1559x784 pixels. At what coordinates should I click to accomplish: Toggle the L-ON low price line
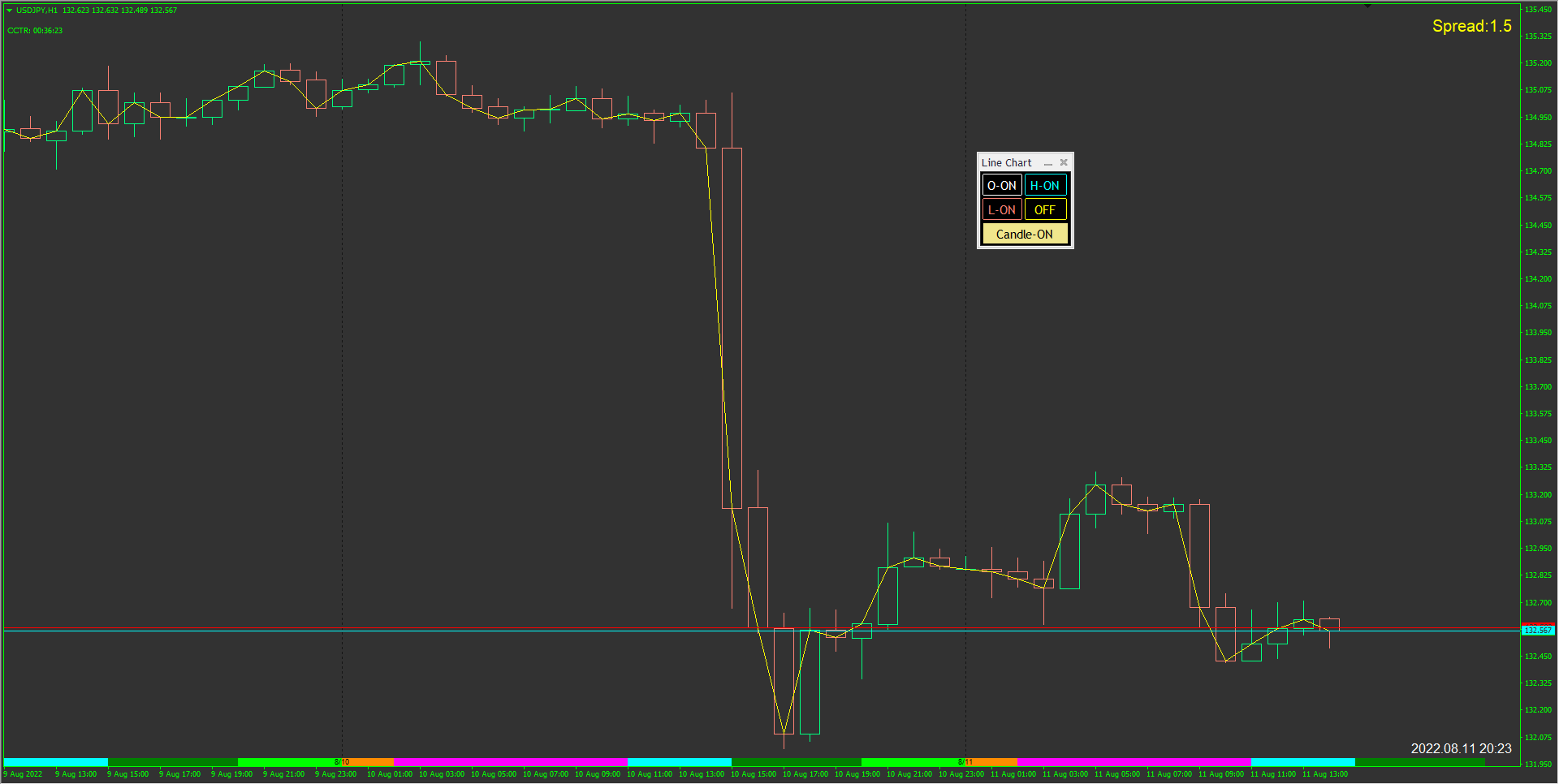point(1002,210)
